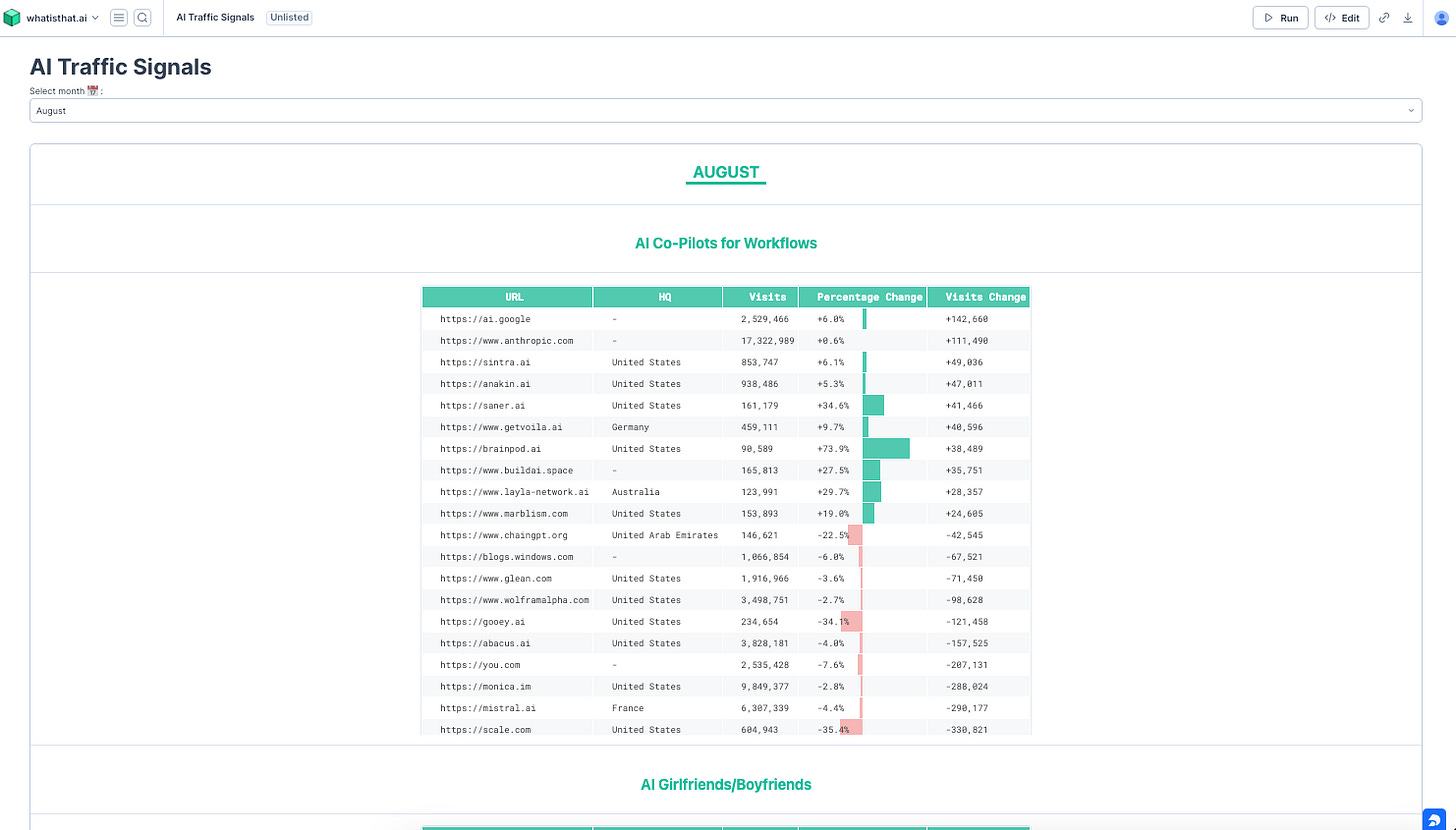Click the brainpod.ai +73.9% green bar
The height and width of the screenshot is (830, 1456).
[886, 449]
